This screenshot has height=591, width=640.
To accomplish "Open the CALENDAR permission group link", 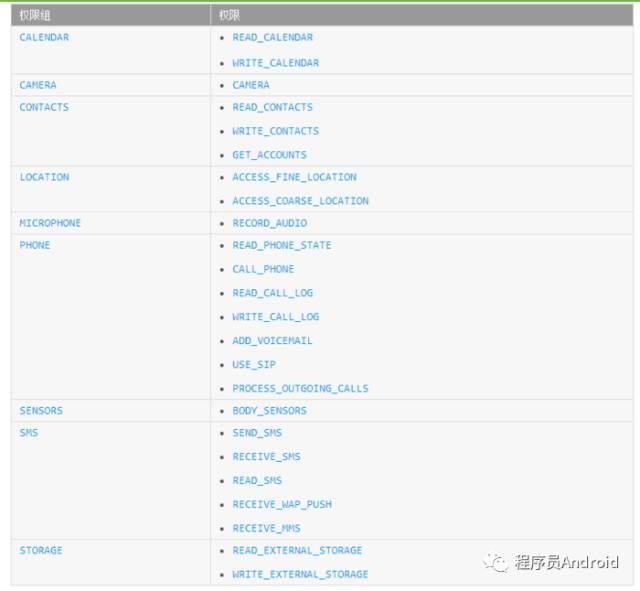I will [44, 38].
